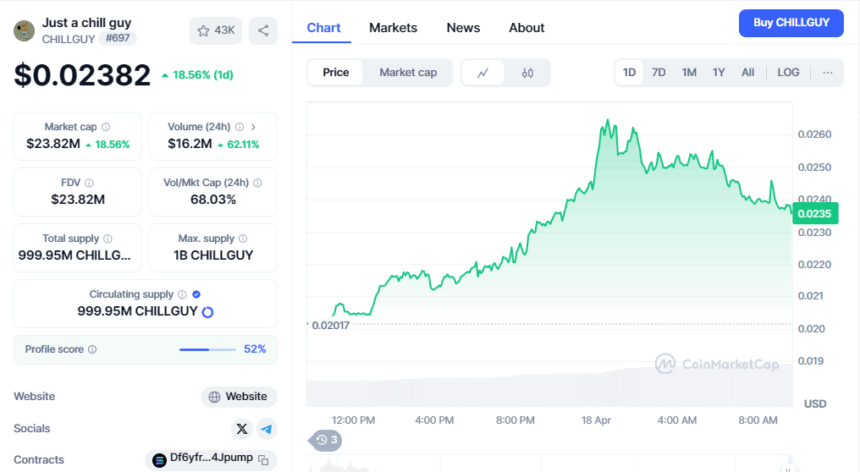
Task: Switch to the News tab
Action: pyautogui.click(x=463, y=27)
